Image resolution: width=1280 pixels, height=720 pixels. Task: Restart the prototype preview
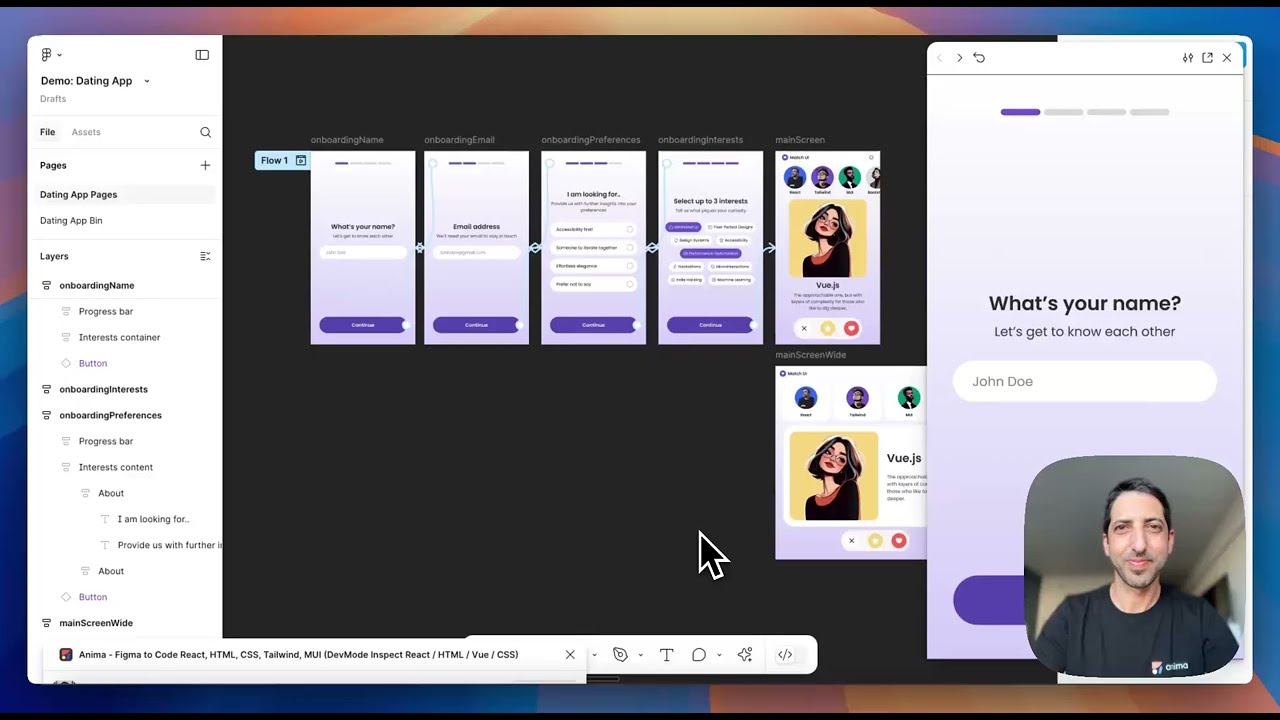979,58
